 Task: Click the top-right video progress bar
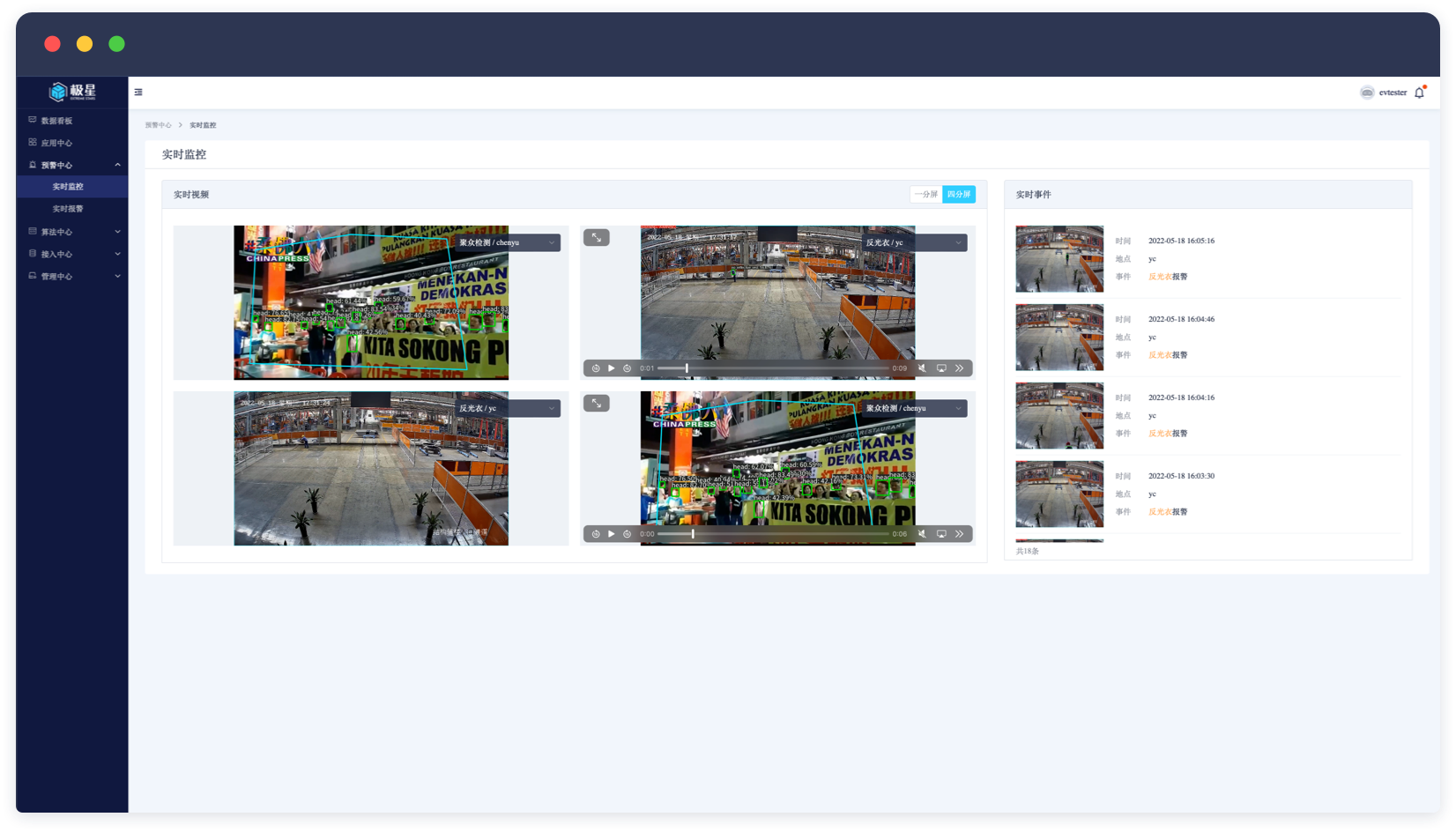click(774, 368)
